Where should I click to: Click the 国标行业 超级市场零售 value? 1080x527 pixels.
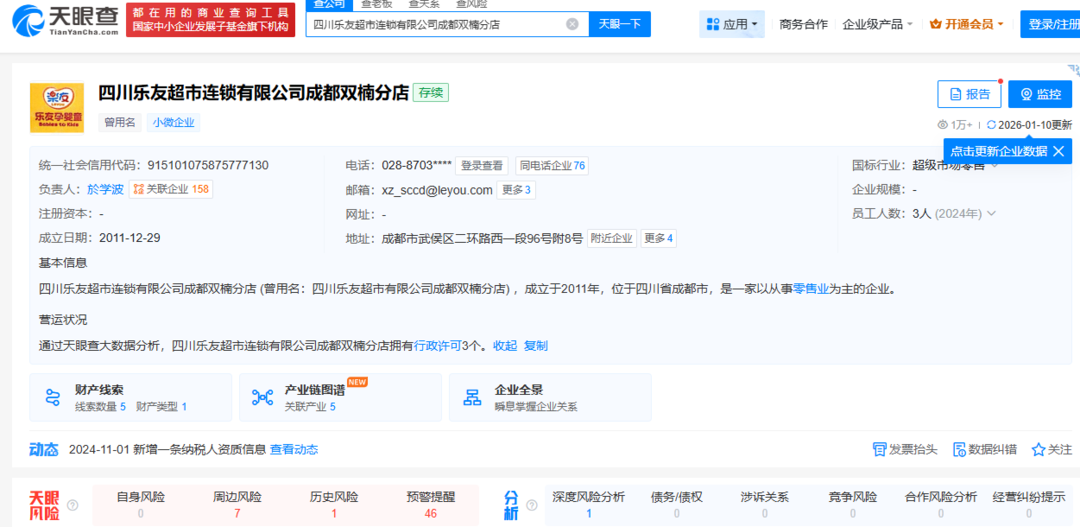[x=948, y=165]
